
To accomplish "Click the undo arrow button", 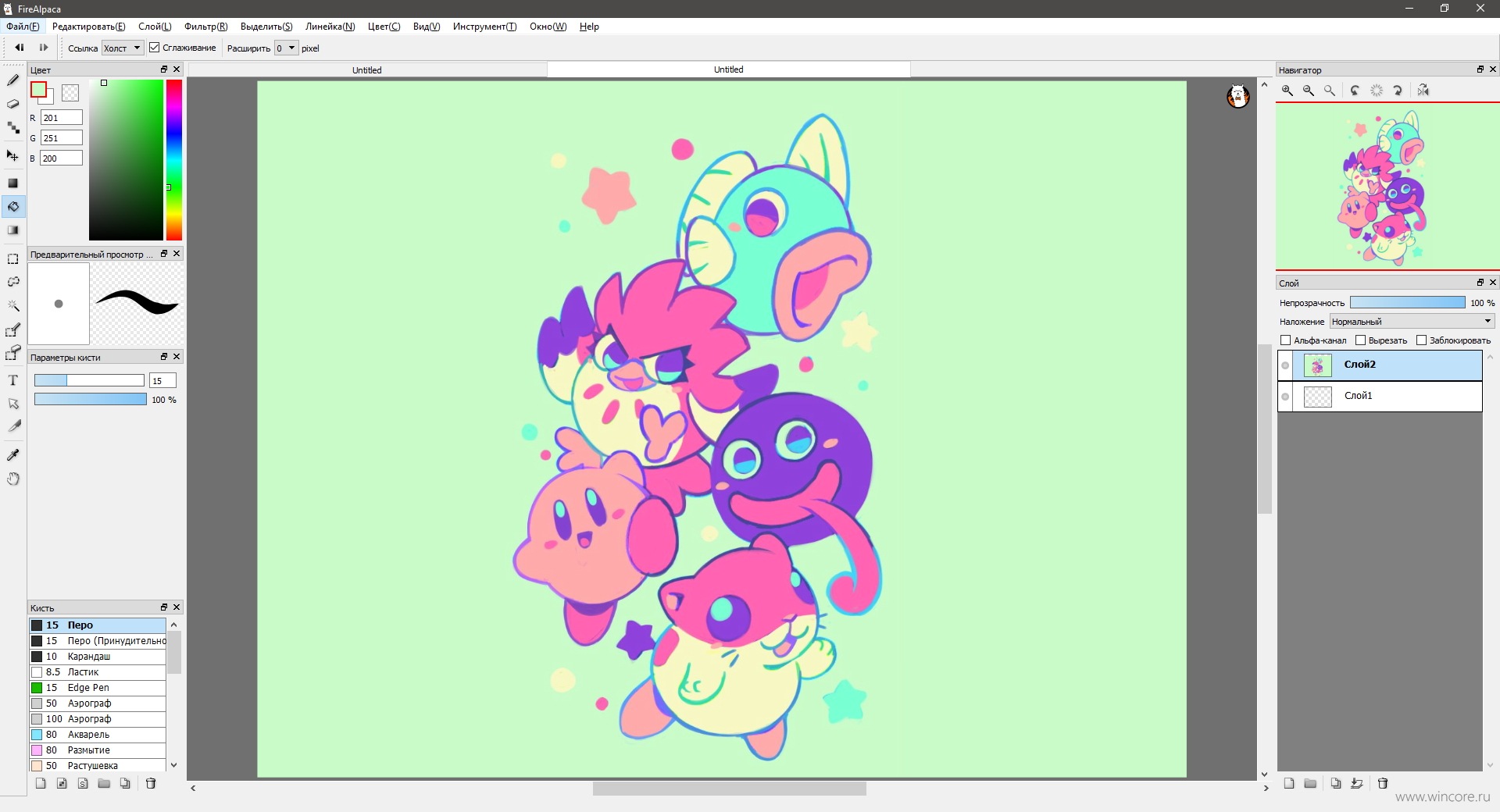I will tap(20, 48).
